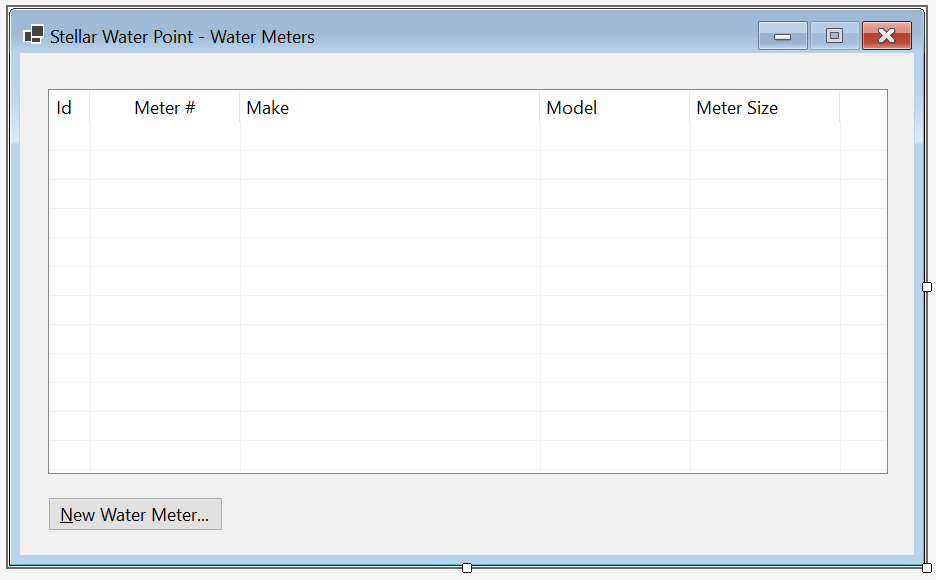Click the first empty row under Make
Image resolution: width=936 pixels, height=580 pixels.
[x=390, y=137]
